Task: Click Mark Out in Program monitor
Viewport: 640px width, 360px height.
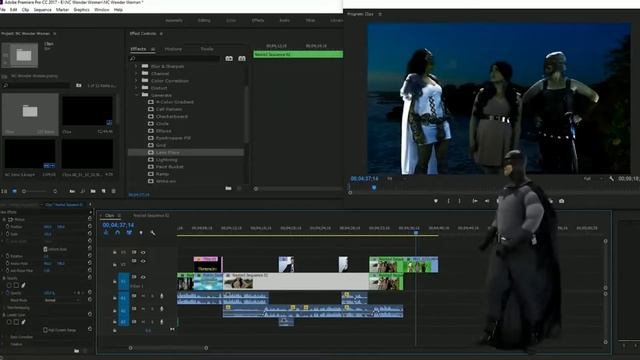Action: tap(460, 201)
